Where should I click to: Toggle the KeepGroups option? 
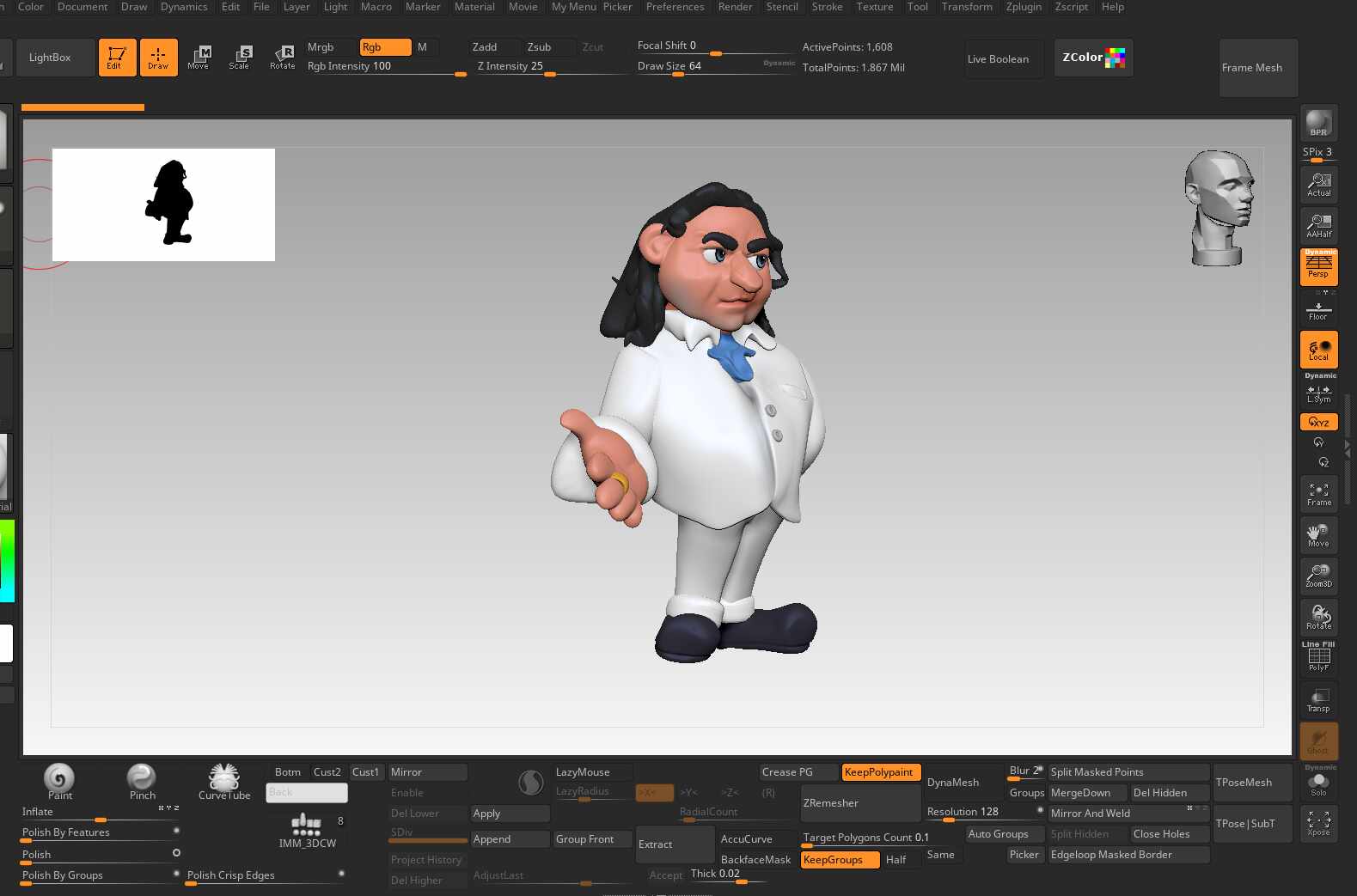[839, 860]
